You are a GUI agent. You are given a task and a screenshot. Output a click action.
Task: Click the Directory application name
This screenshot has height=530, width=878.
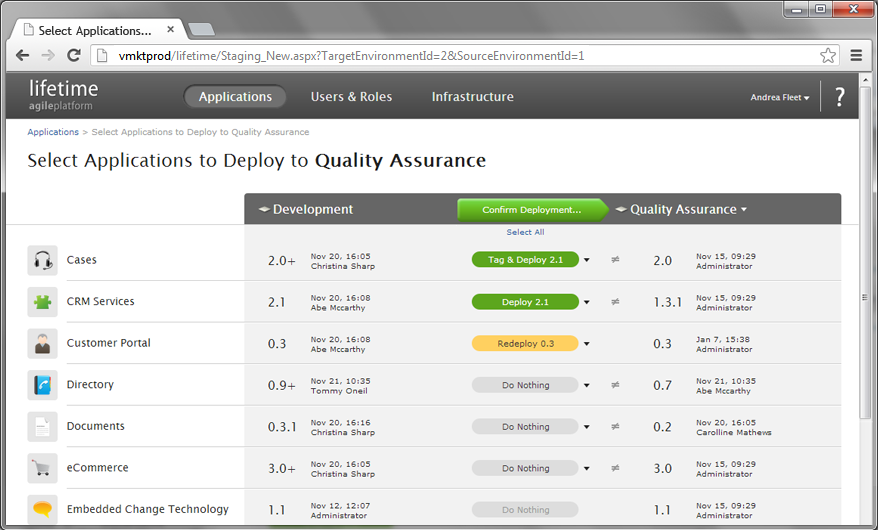90,384
